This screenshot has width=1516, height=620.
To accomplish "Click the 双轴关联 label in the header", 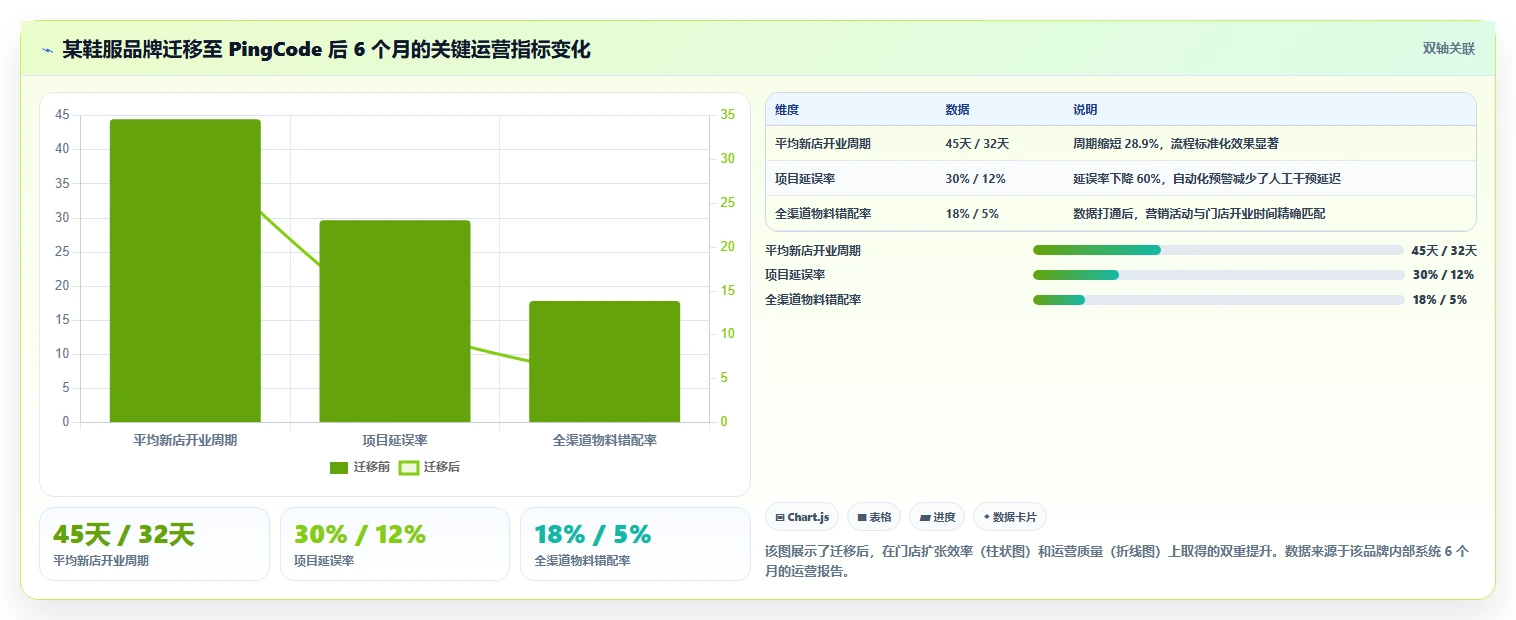I will click(x=1449, y=48).
